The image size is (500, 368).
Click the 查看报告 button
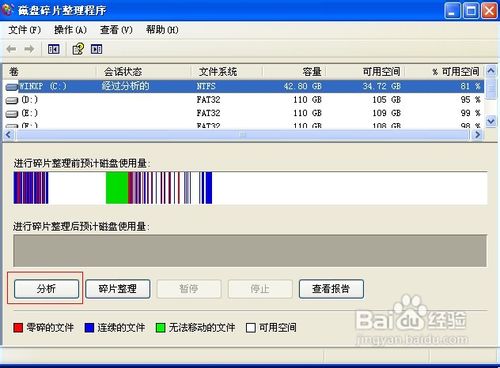point(331,289)
